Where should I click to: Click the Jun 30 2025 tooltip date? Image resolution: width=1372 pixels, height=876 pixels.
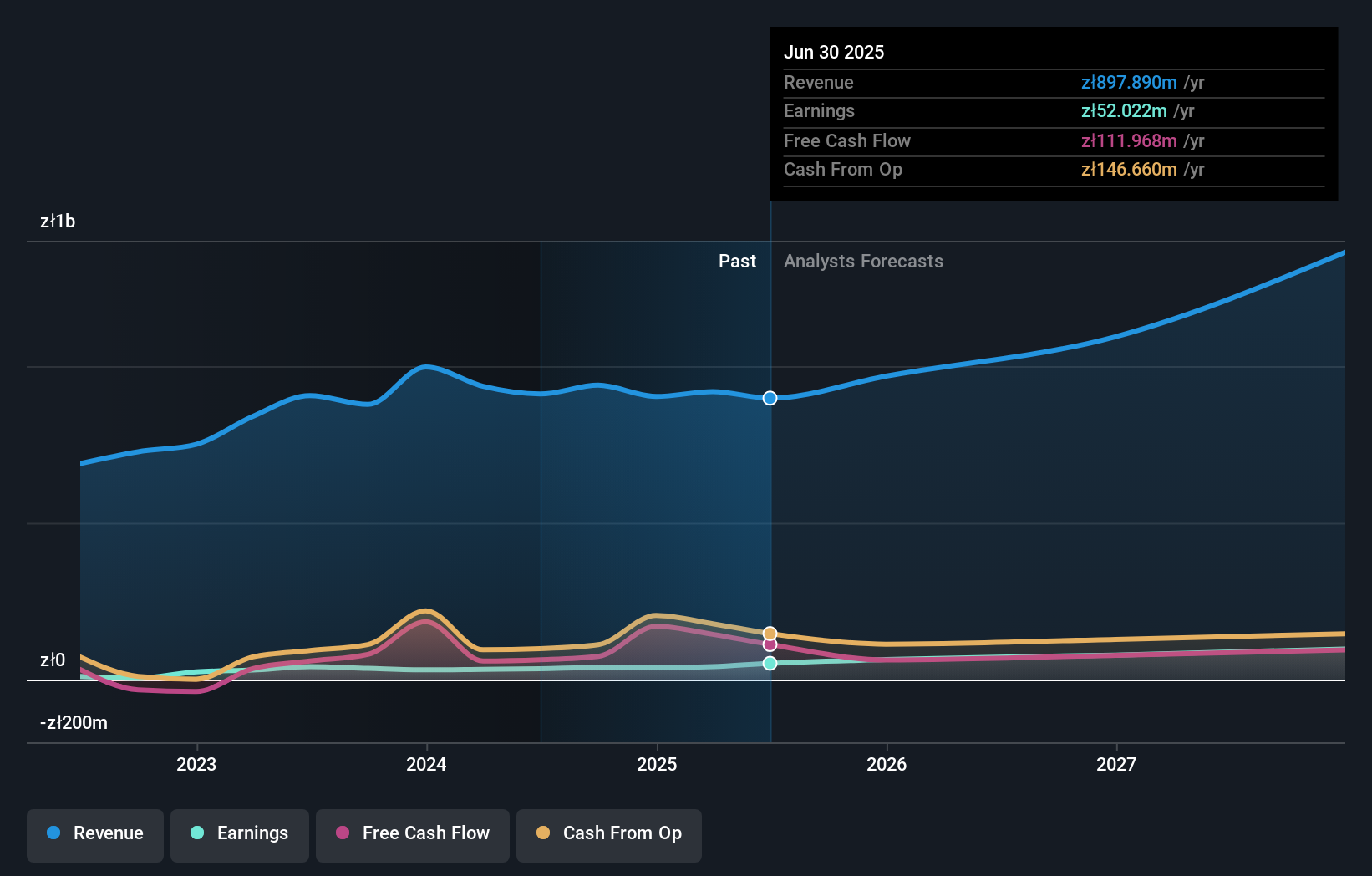click(x=834, y=52)
